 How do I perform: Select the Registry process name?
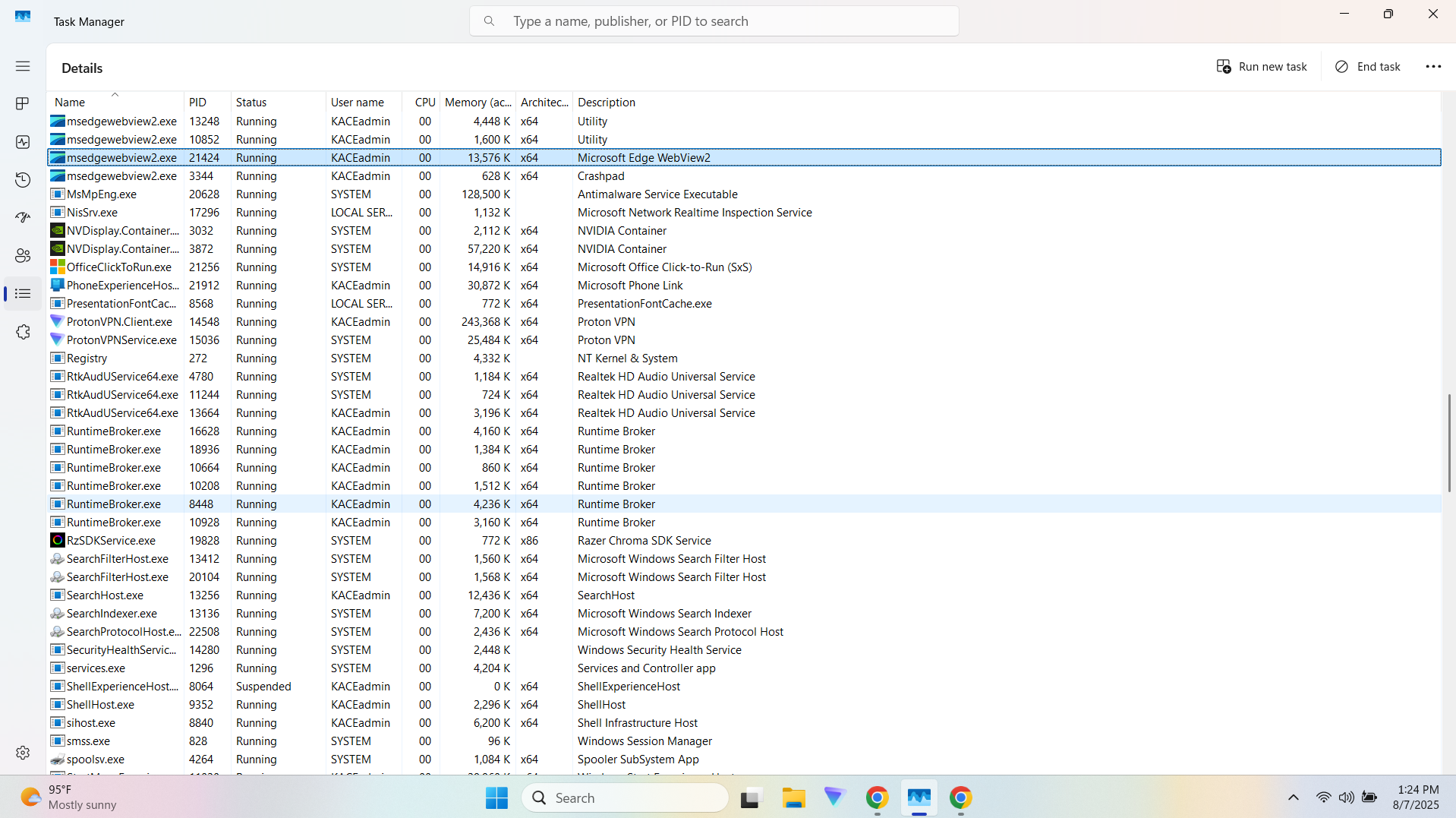click(x=87, y=358)
